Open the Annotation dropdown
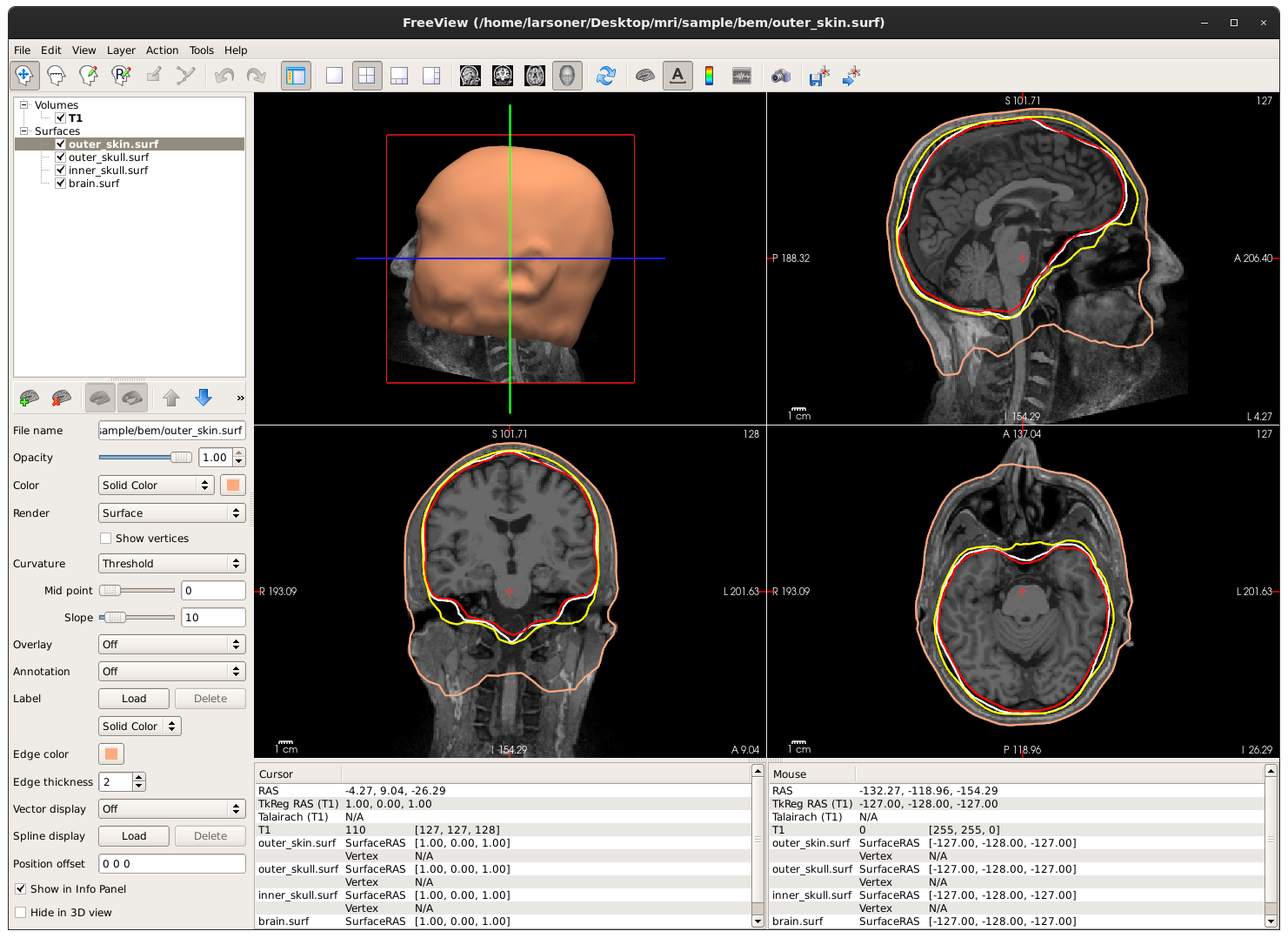This screenshot has width=1288, height=938. click(172, 672)
